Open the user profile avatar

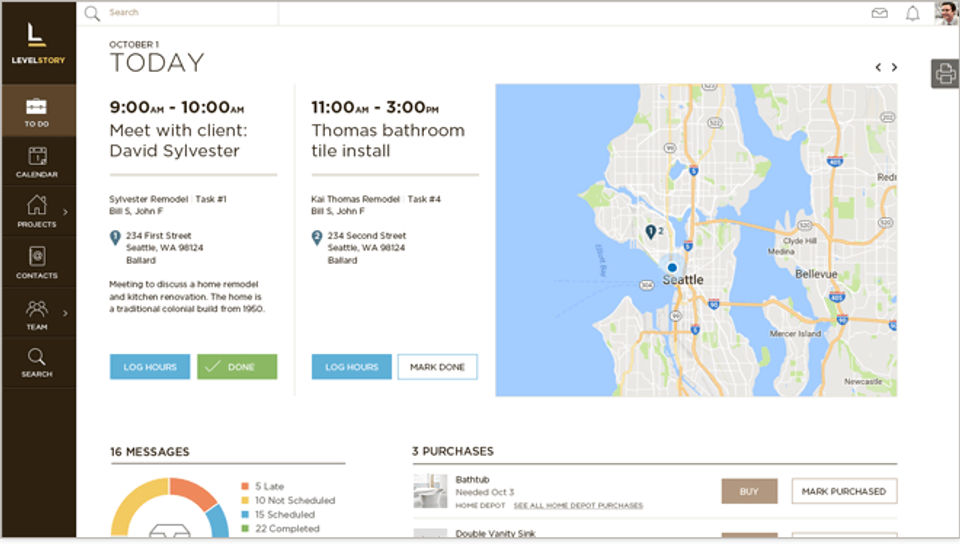[947, 13]
